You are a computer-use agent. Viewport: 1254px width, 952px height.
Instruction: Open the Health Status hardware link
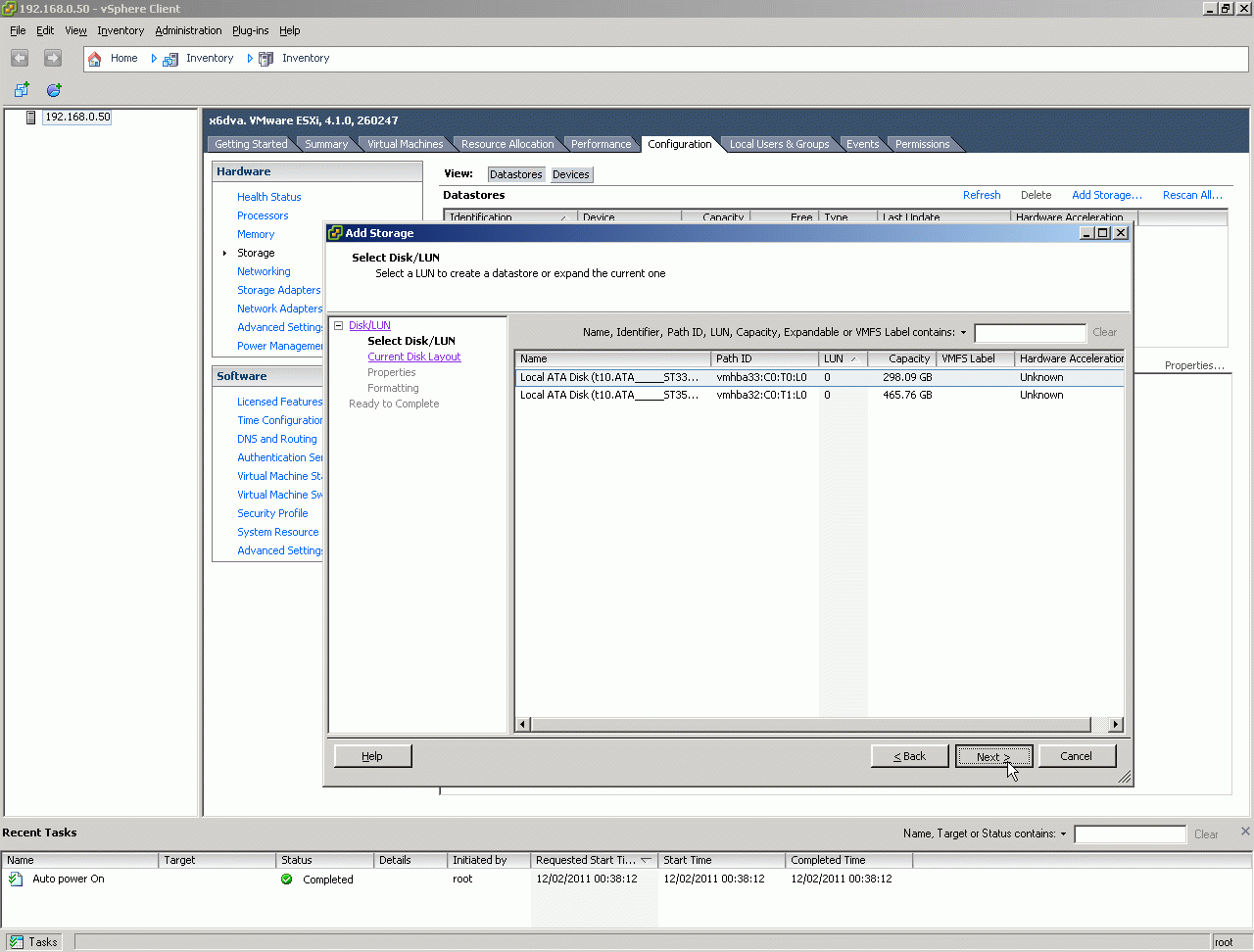[x=269, y=197]
